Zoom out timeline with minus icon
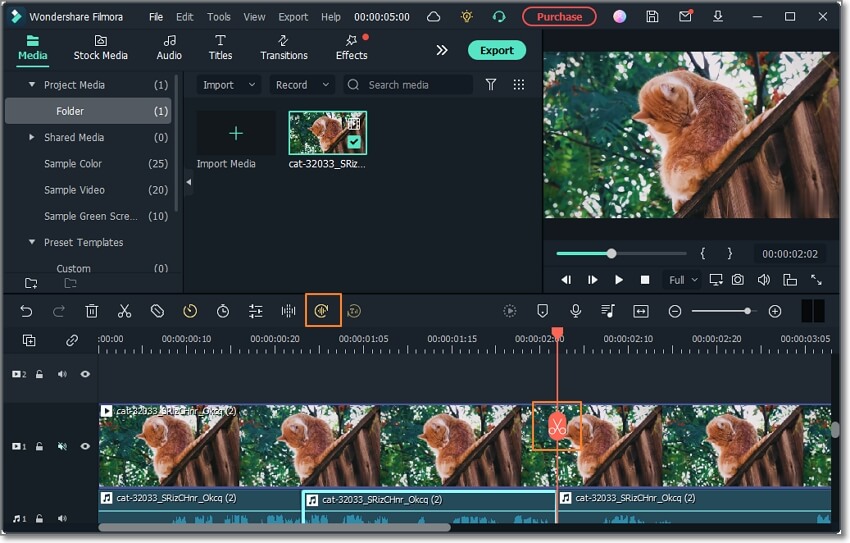850x543 pixels. [674, 312]
